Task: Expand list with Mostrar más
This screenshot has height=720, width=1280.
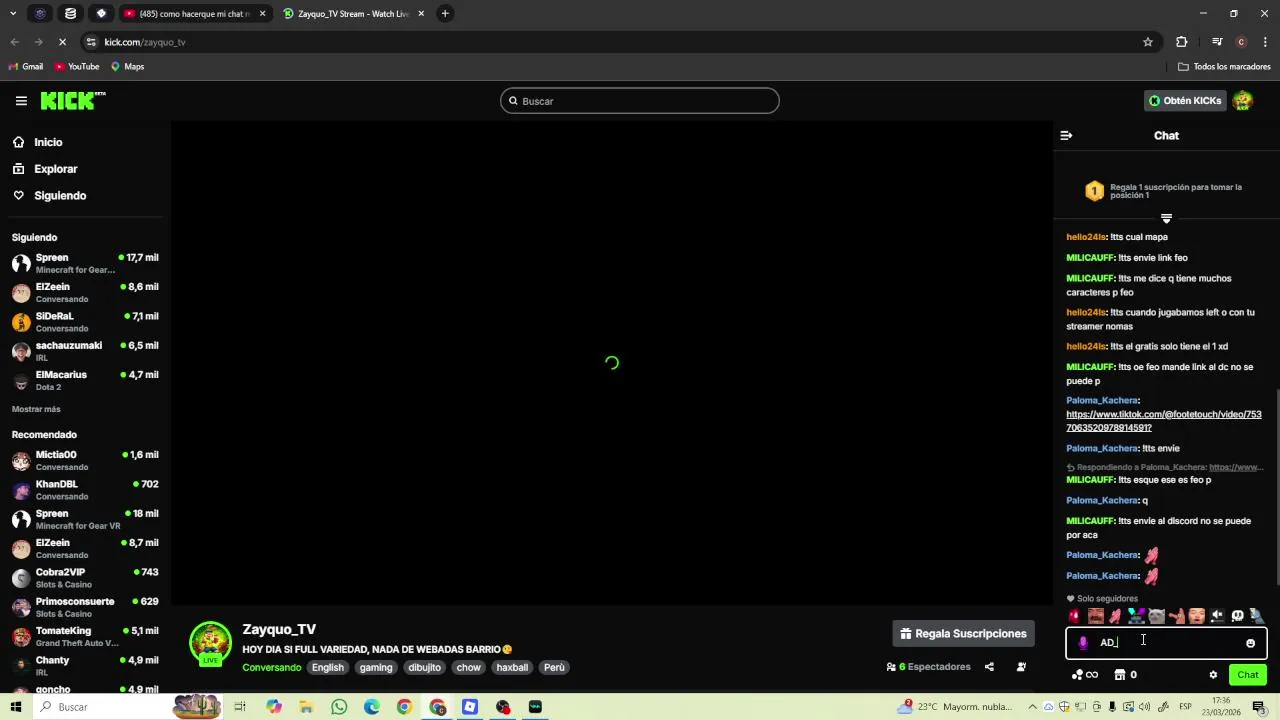Action: 36,409
